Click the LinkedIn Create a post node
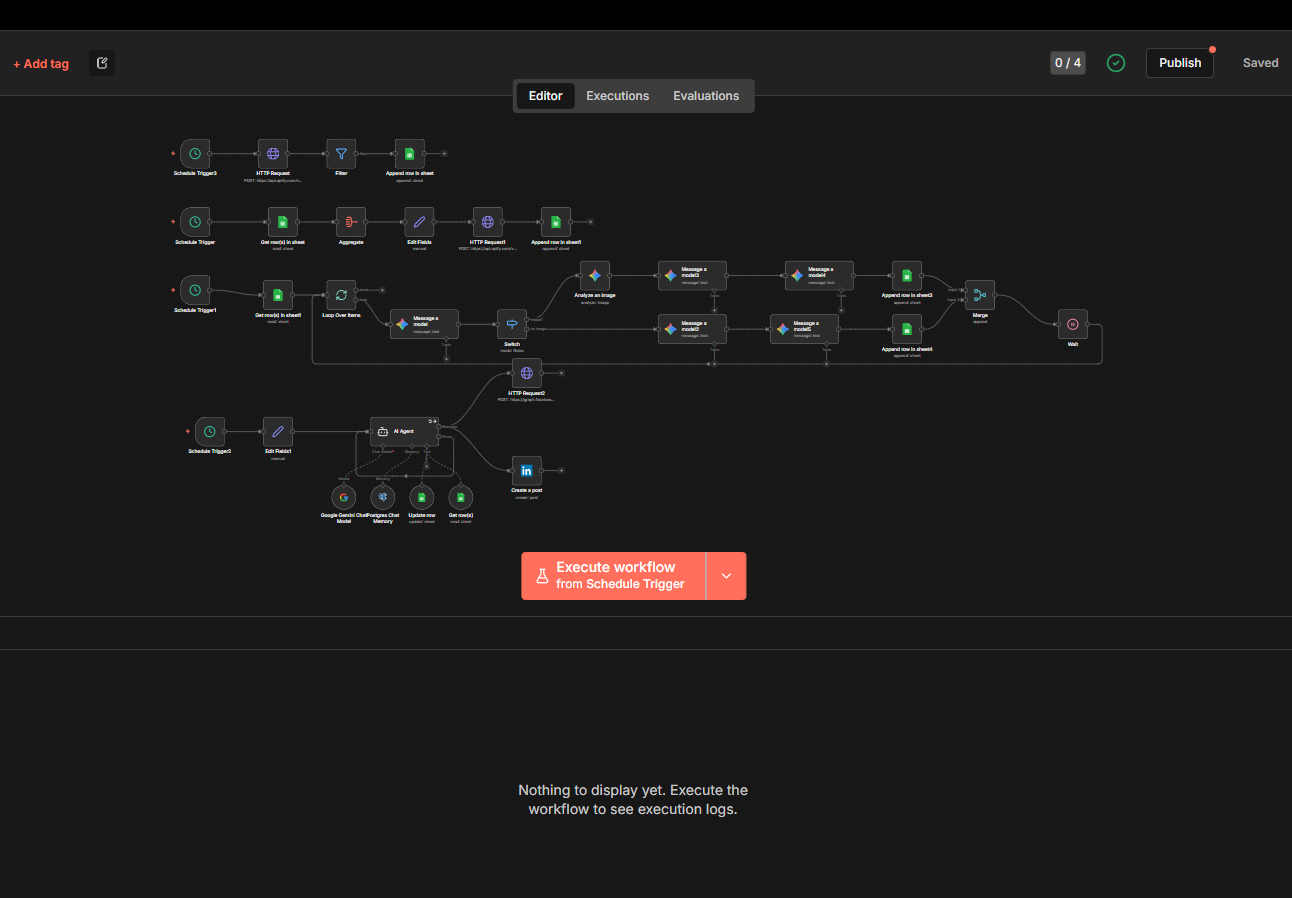The image size is (1292, 898). [x=526, y=471]
